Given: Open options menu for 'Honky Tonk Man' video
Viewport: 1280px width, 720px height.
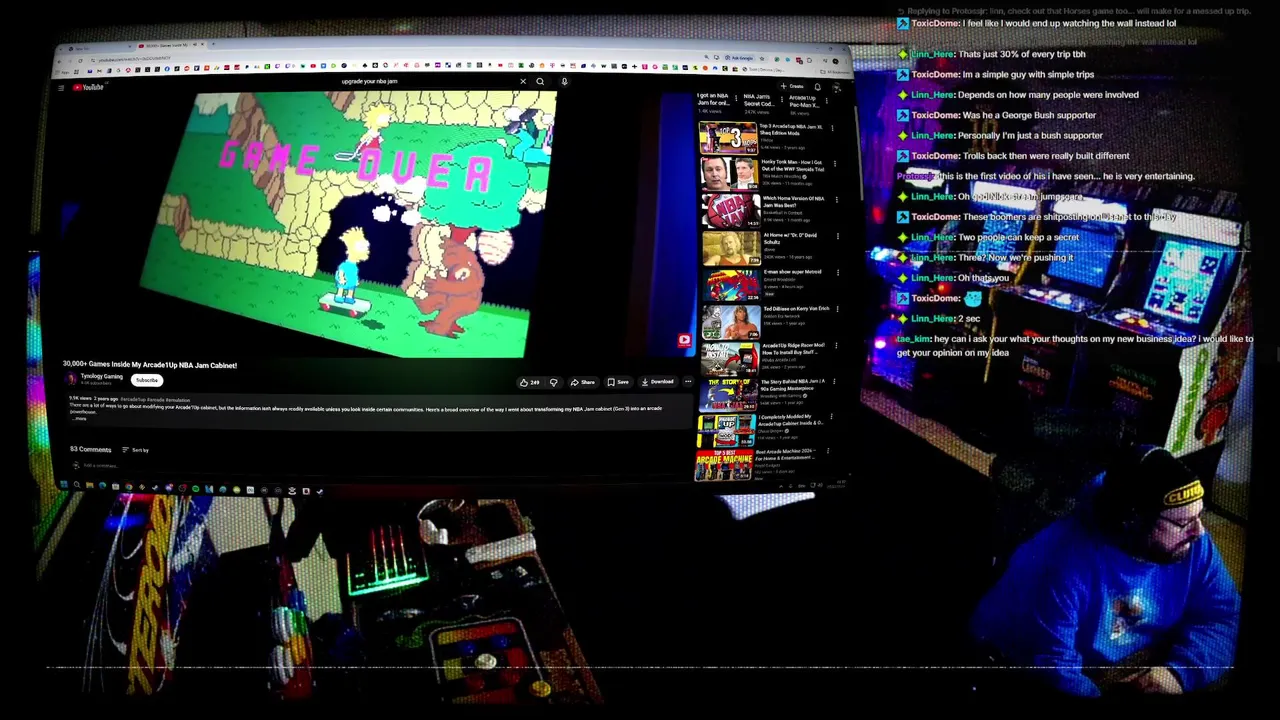Looking at the screenshot, I should coord(836,163).
